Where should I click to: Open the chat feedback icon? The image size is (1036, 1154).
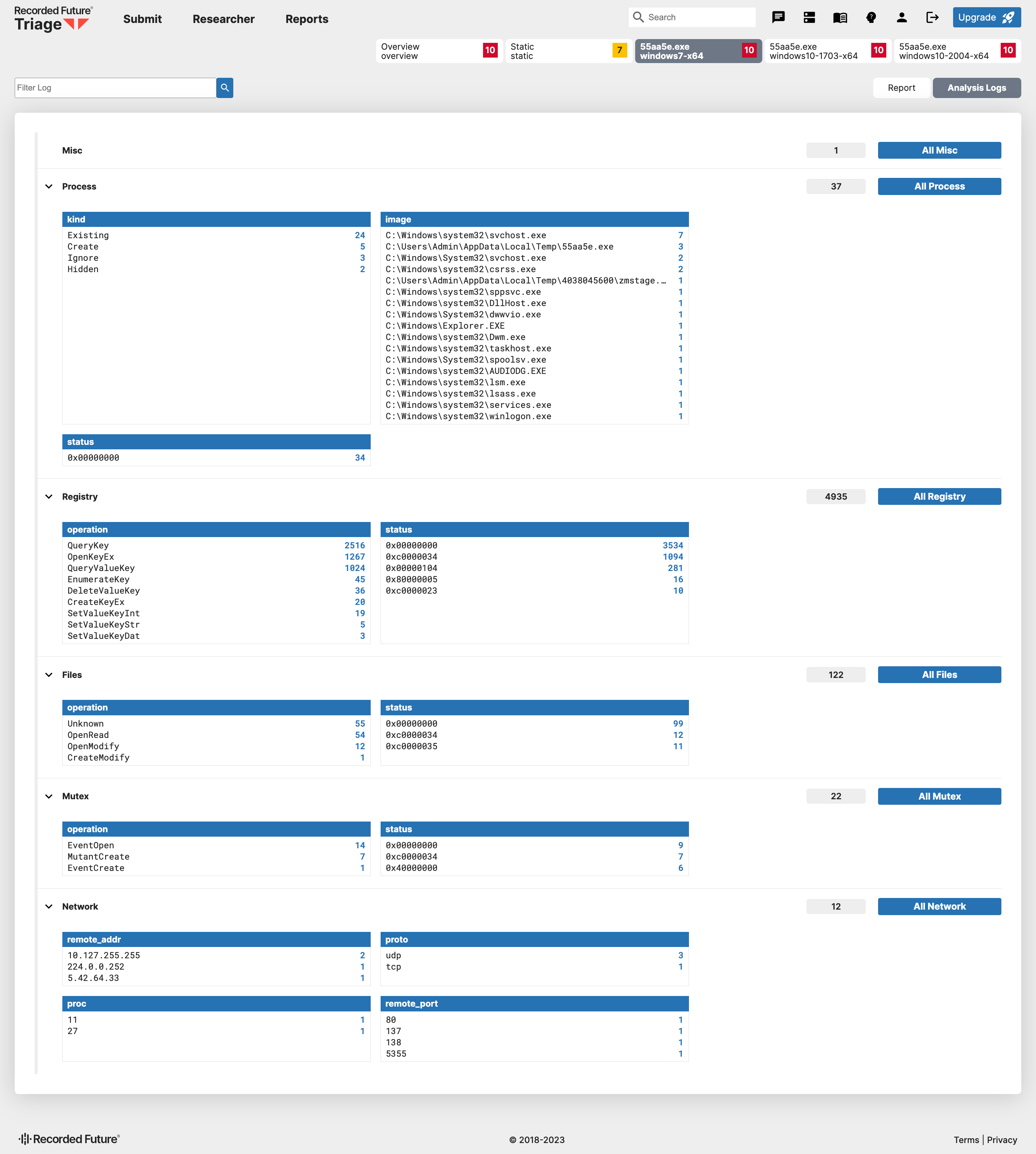click(x=778, y=17)
